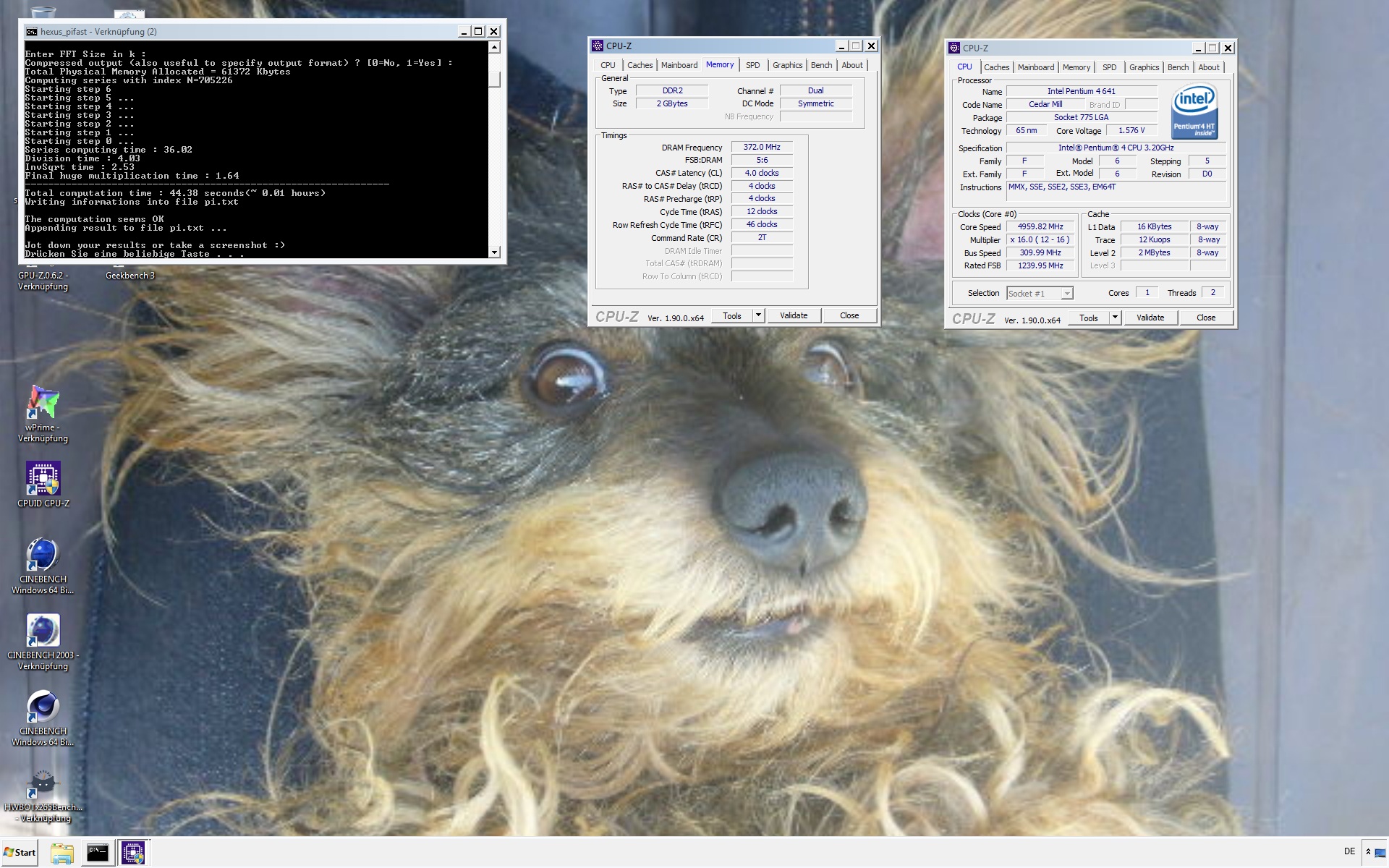Click the Total computation time line in console

(x=175, y=193)
